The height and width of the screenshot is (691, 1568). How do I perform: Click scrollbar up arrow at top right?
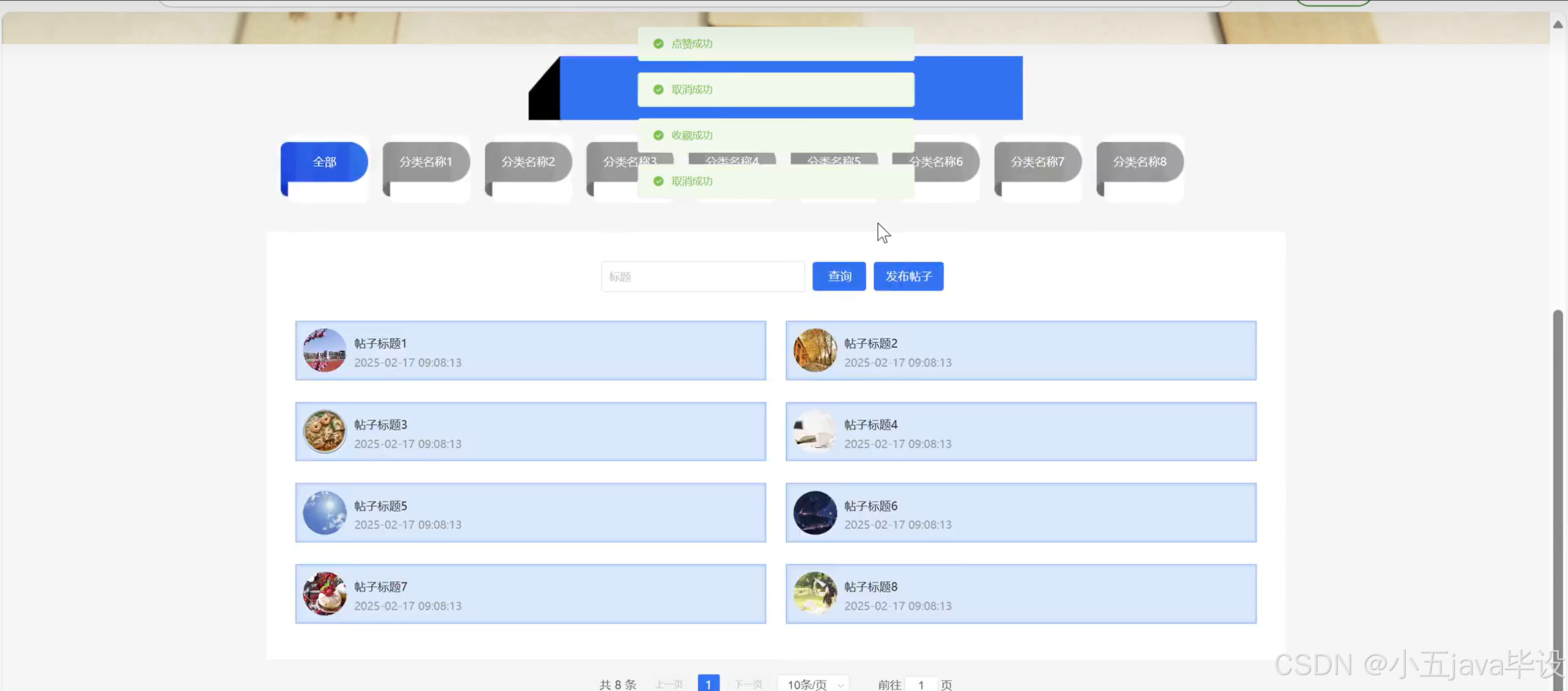[x=1557, y=25]
